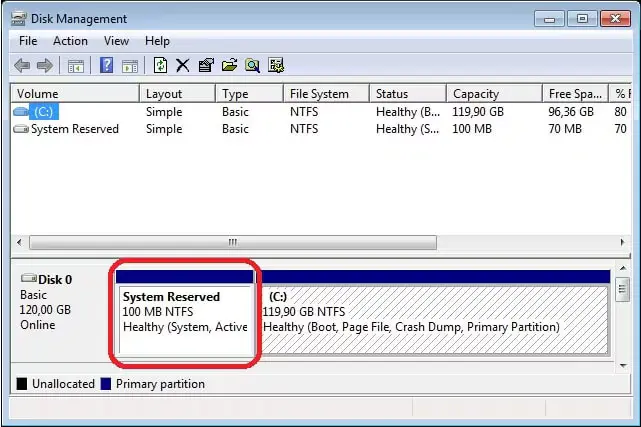Click "Healthy (B..." status cell
Screen dimensions: 641x427
click(x=408, y=112)
